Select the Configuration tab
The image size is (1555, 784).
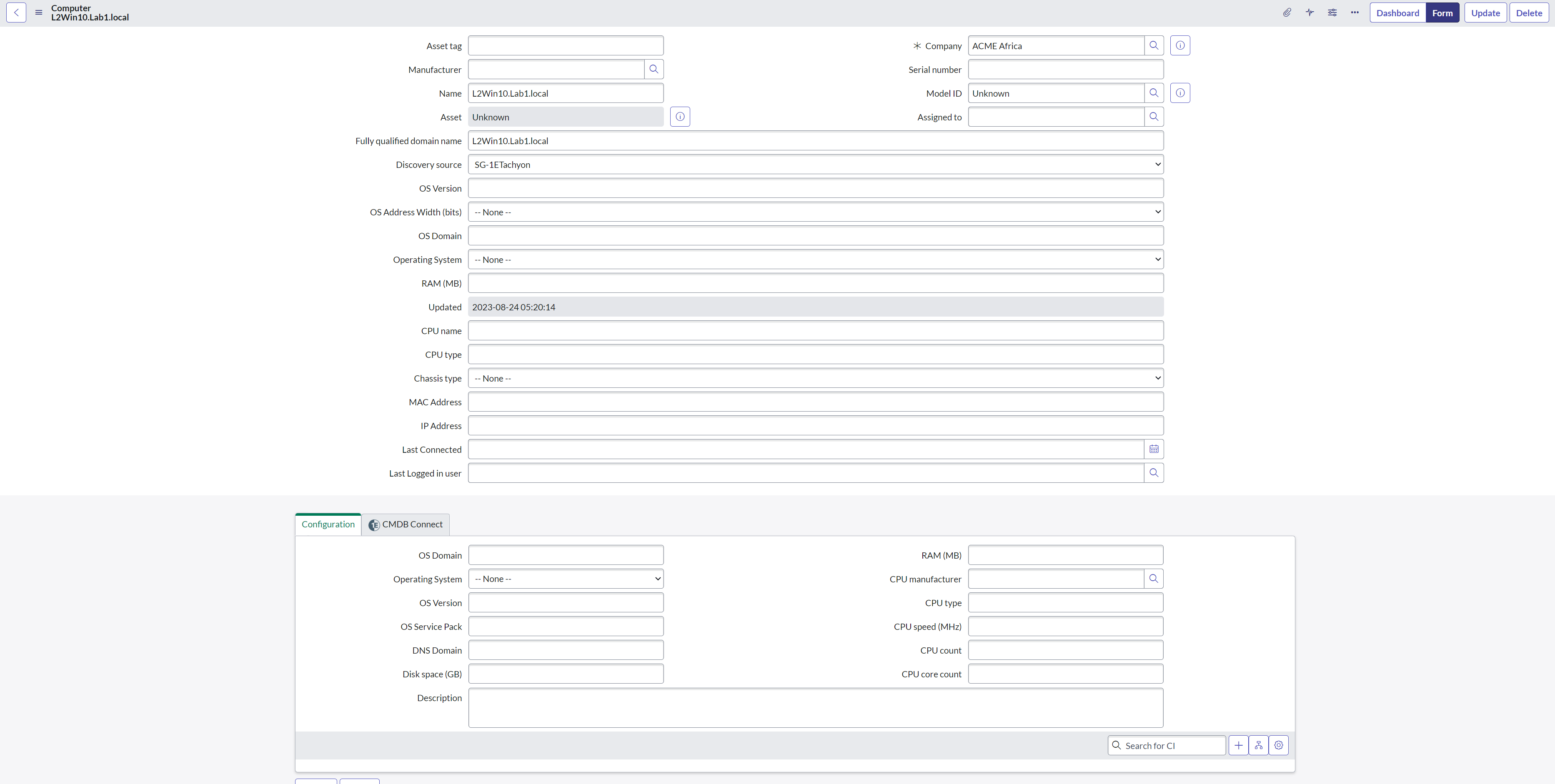(x=328, y=524)
